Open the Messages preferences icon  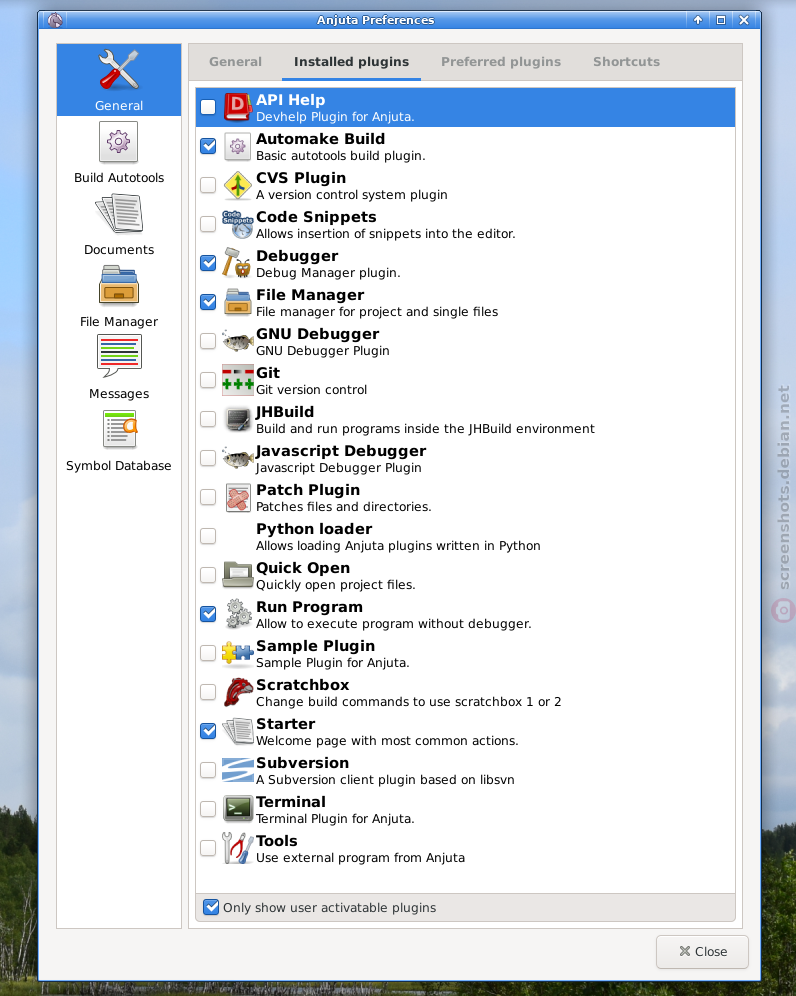click(x=119, y=356)
